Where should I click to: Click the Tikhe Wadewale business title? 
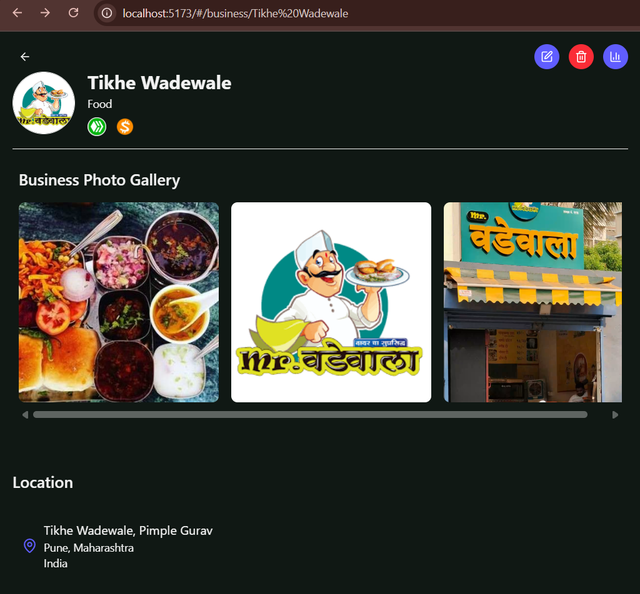point(159,83)
